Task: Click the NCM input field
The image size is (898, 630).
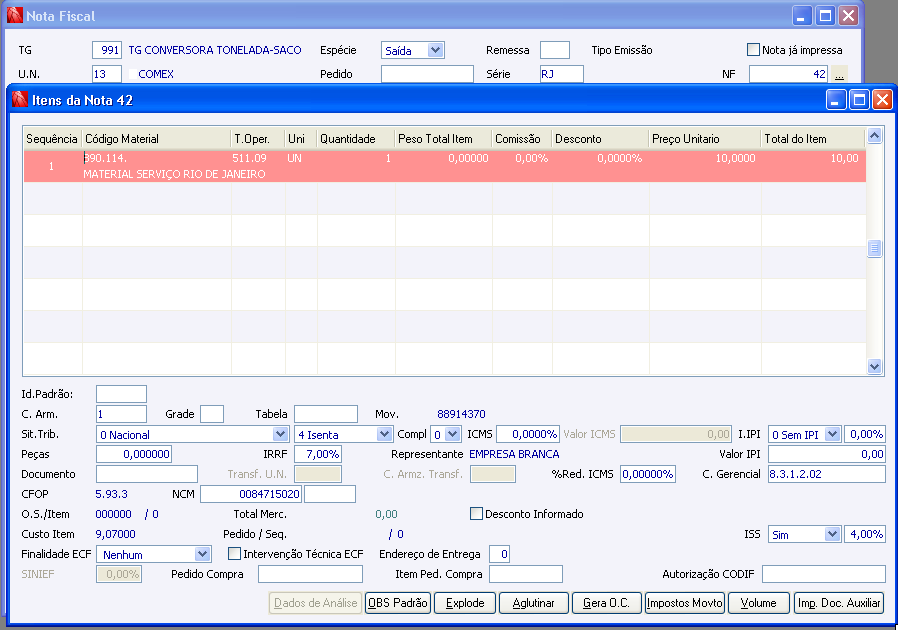Action: [x=251, y=494]
